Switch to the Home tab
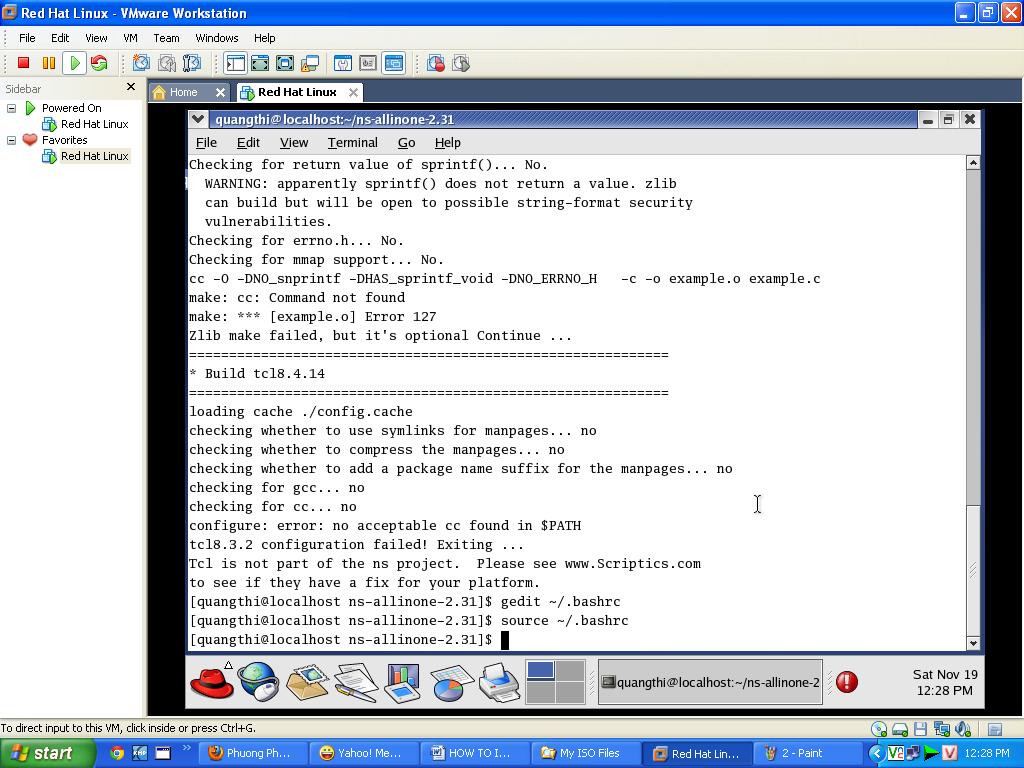The image size is (1024, 768). [x=183, y=92]
